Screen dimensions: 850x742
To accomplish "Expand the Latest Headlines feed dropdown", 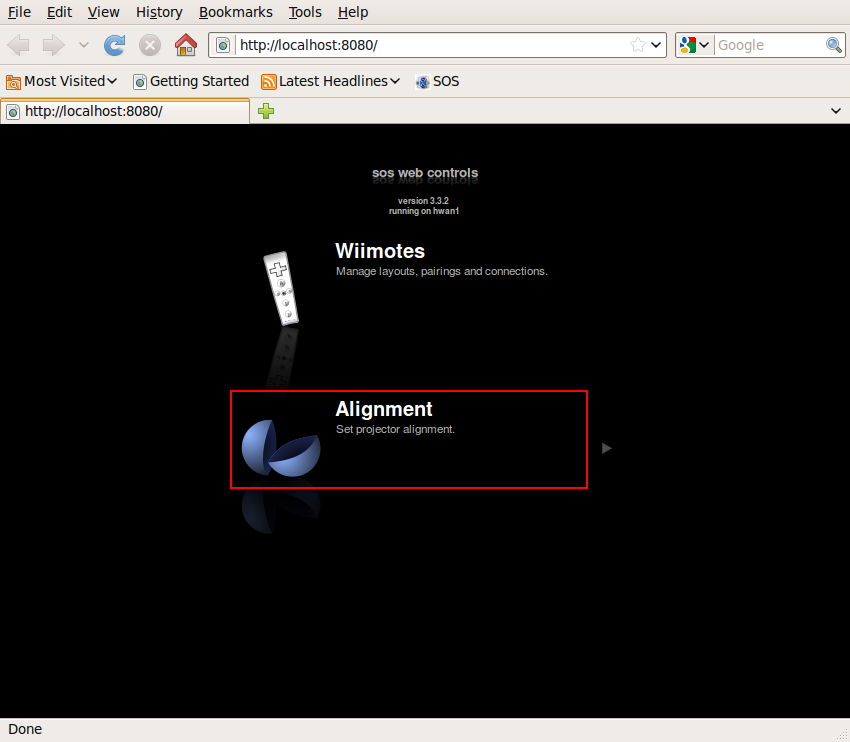I will pyautogui.click(x=330, y=81).
